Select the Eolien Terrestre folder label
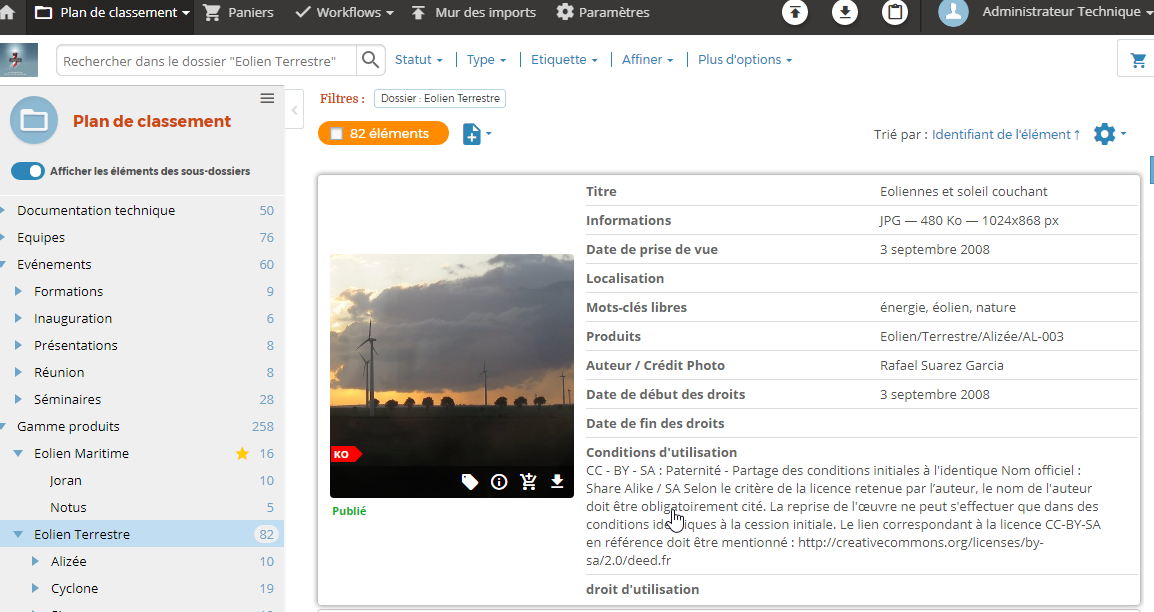The height and width of the screenshot is (612, 1154). click(x=82, y=535)
